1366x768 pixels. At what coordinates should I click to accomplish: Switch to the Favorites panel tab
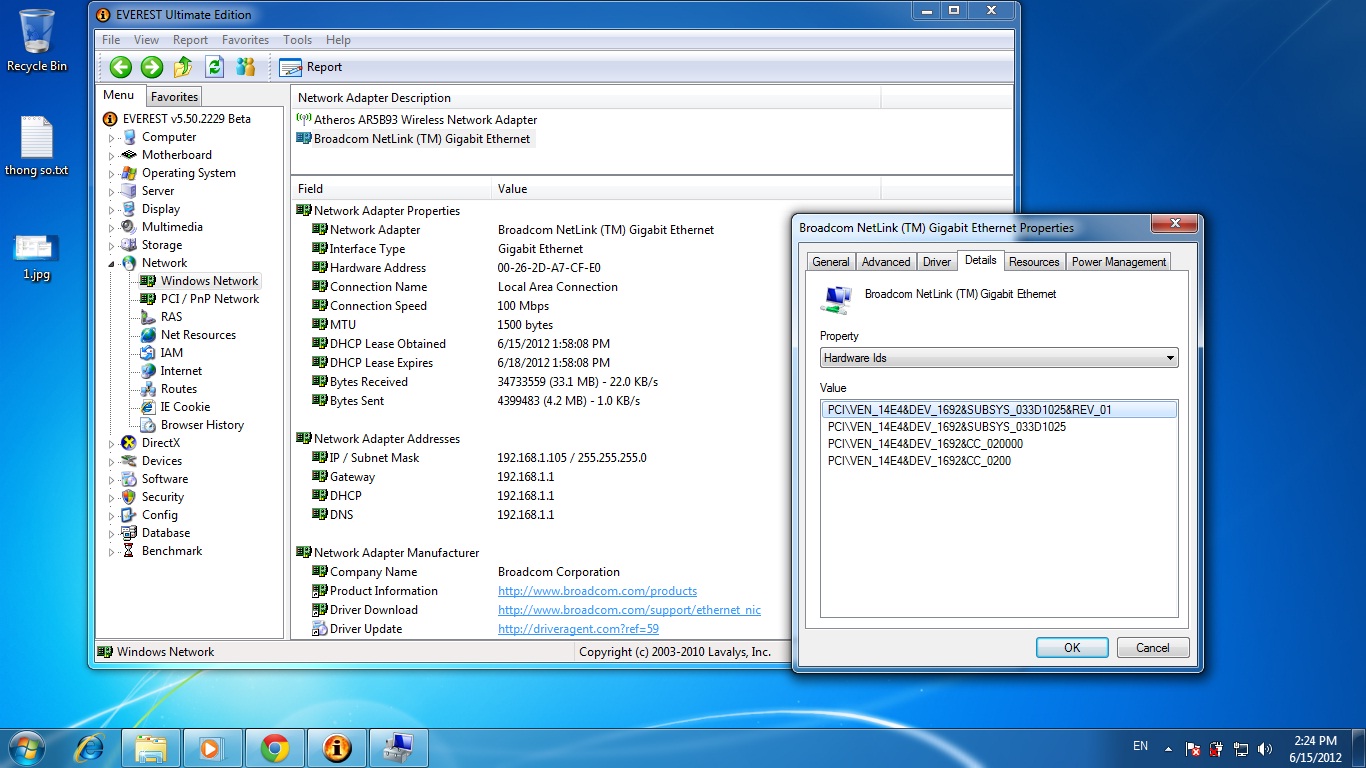click(x=174, y=97)
